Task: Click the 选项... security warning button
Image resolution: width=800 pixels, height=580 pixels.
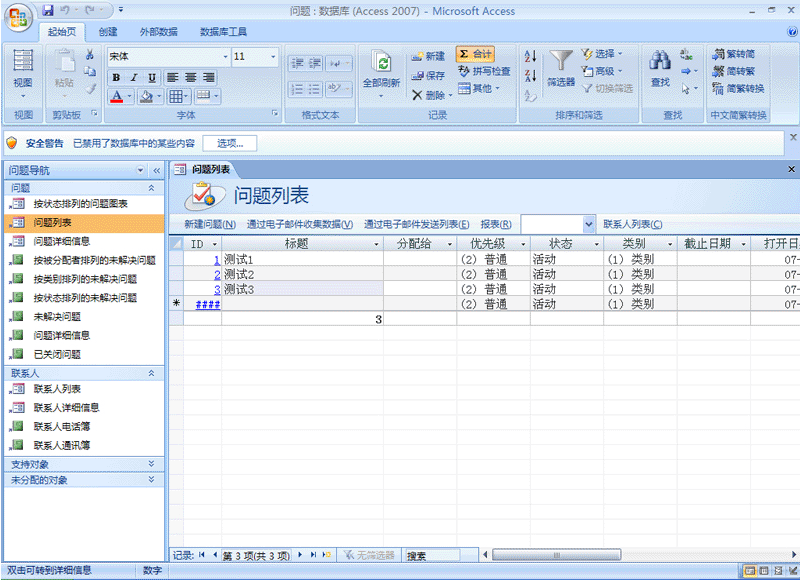Action: coord(229,143)
